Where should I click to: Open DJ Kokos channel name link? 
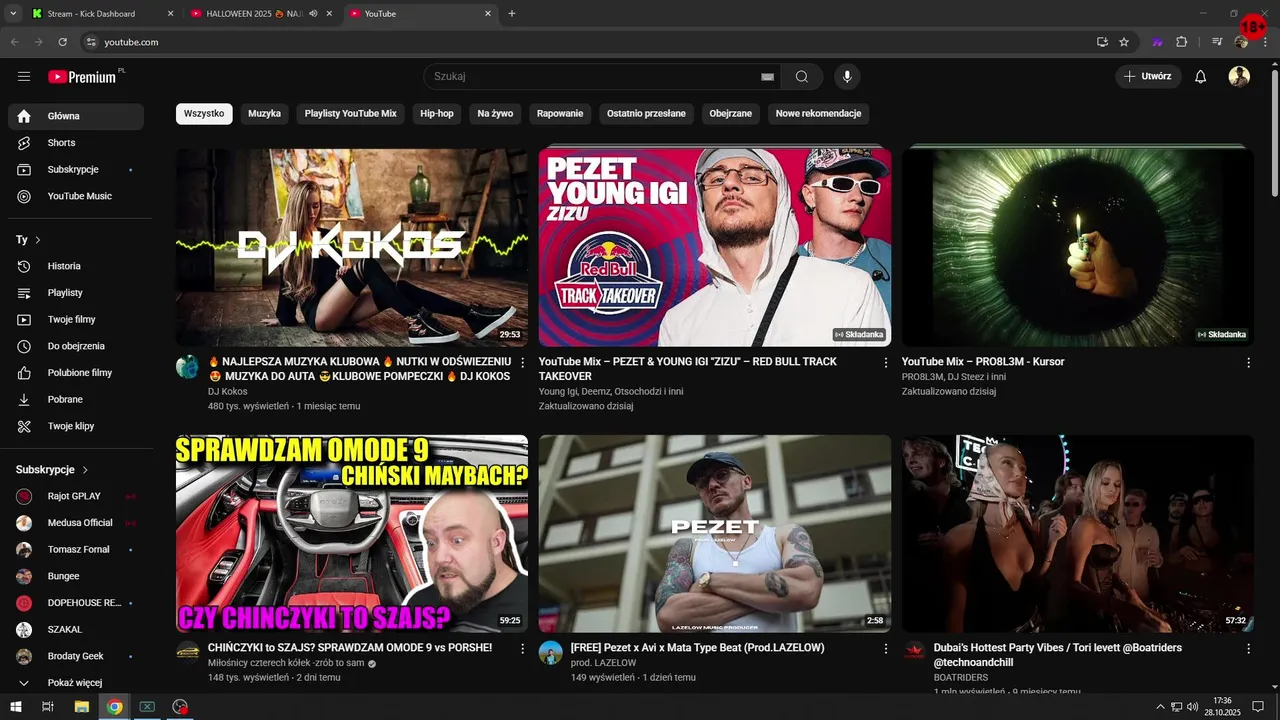(x=228, y=392)
